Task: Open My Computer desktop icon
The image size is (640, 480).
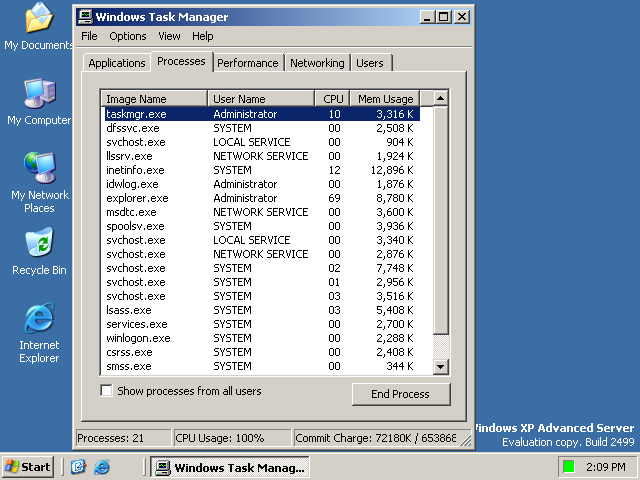Action: (38, 95)
